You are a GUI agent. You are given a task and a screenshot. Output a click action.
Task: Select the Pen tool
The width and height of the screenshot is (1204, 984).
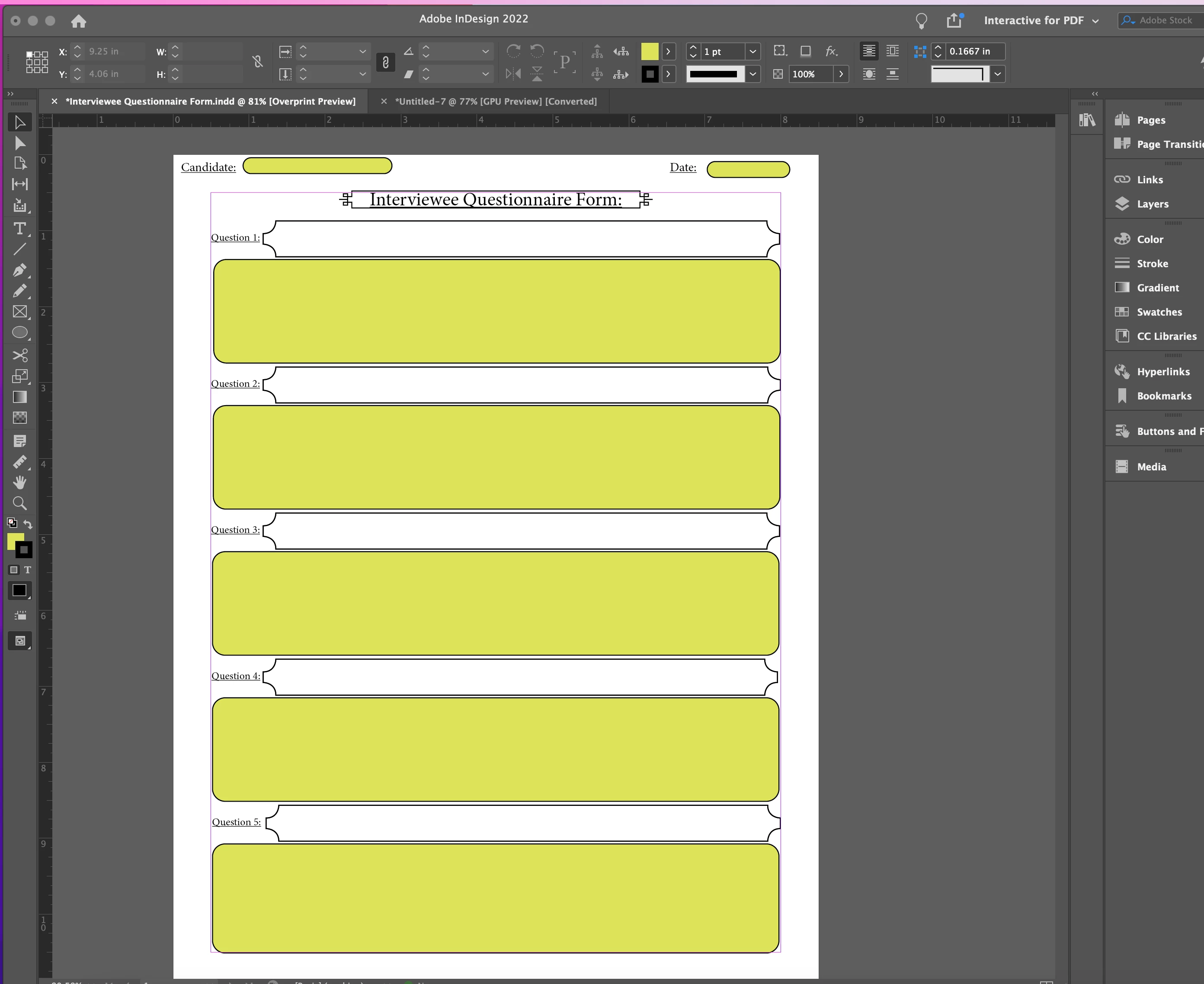(x=19, y=270)
